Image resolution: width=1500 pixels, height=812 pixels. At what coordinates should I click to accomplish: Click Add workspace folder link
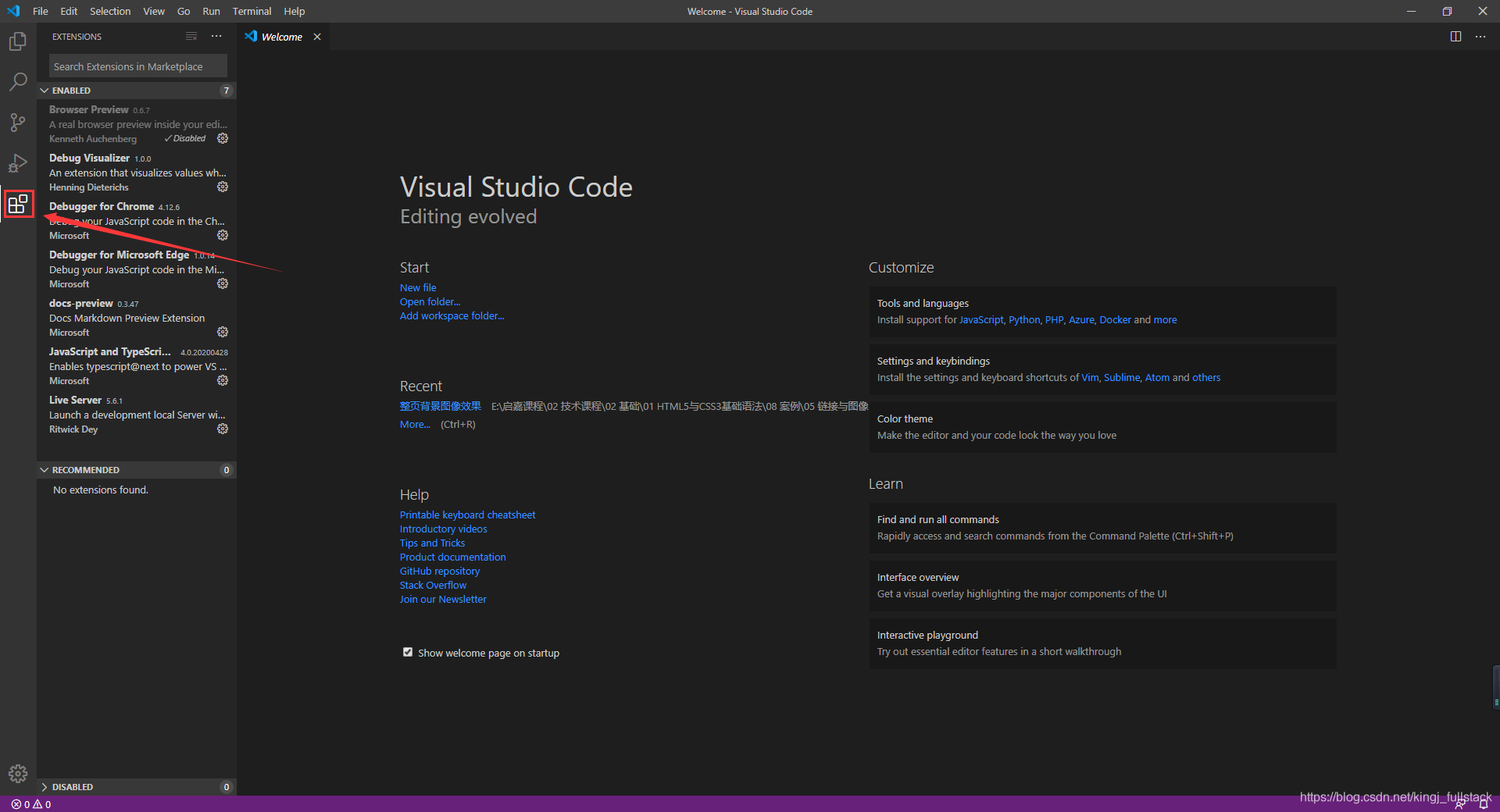452,315
